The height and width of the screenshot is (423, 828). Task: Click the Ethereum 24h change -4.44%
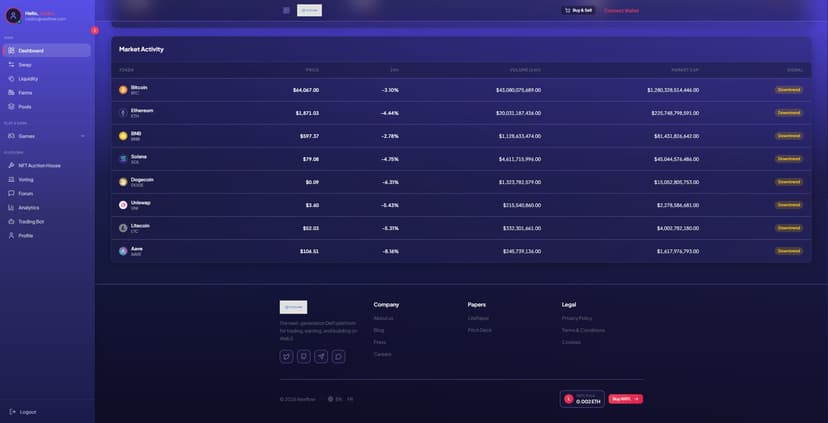[390, 113]
